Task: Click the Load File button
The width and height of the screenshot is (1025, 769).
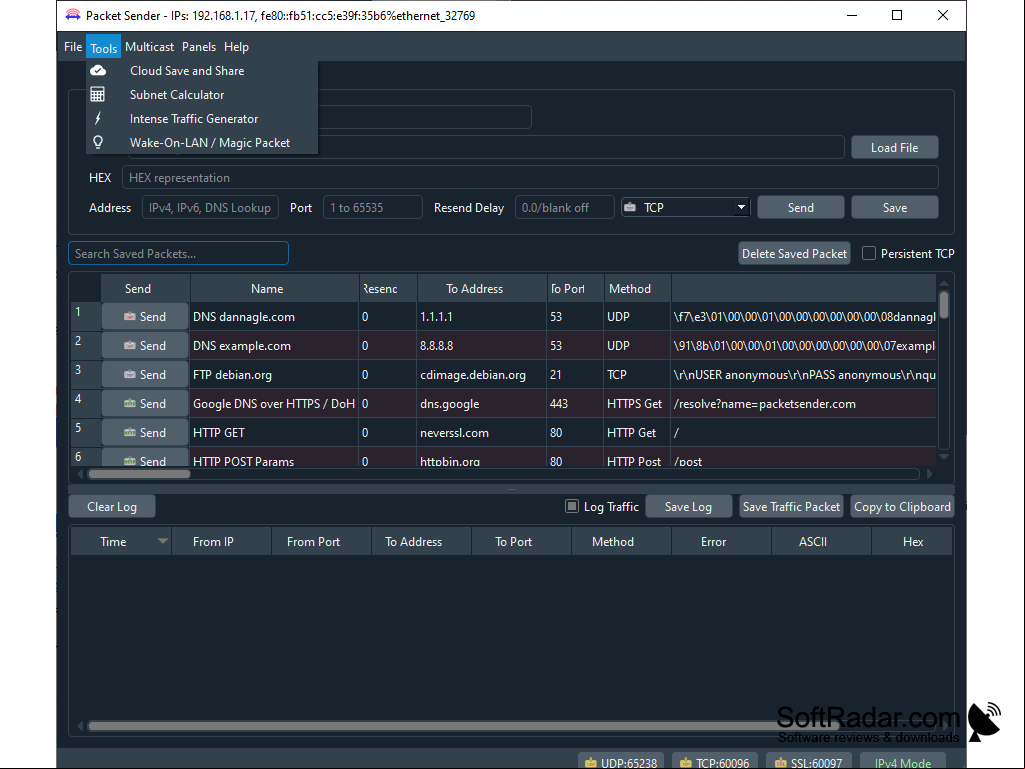Action: [x=894, y=148]
